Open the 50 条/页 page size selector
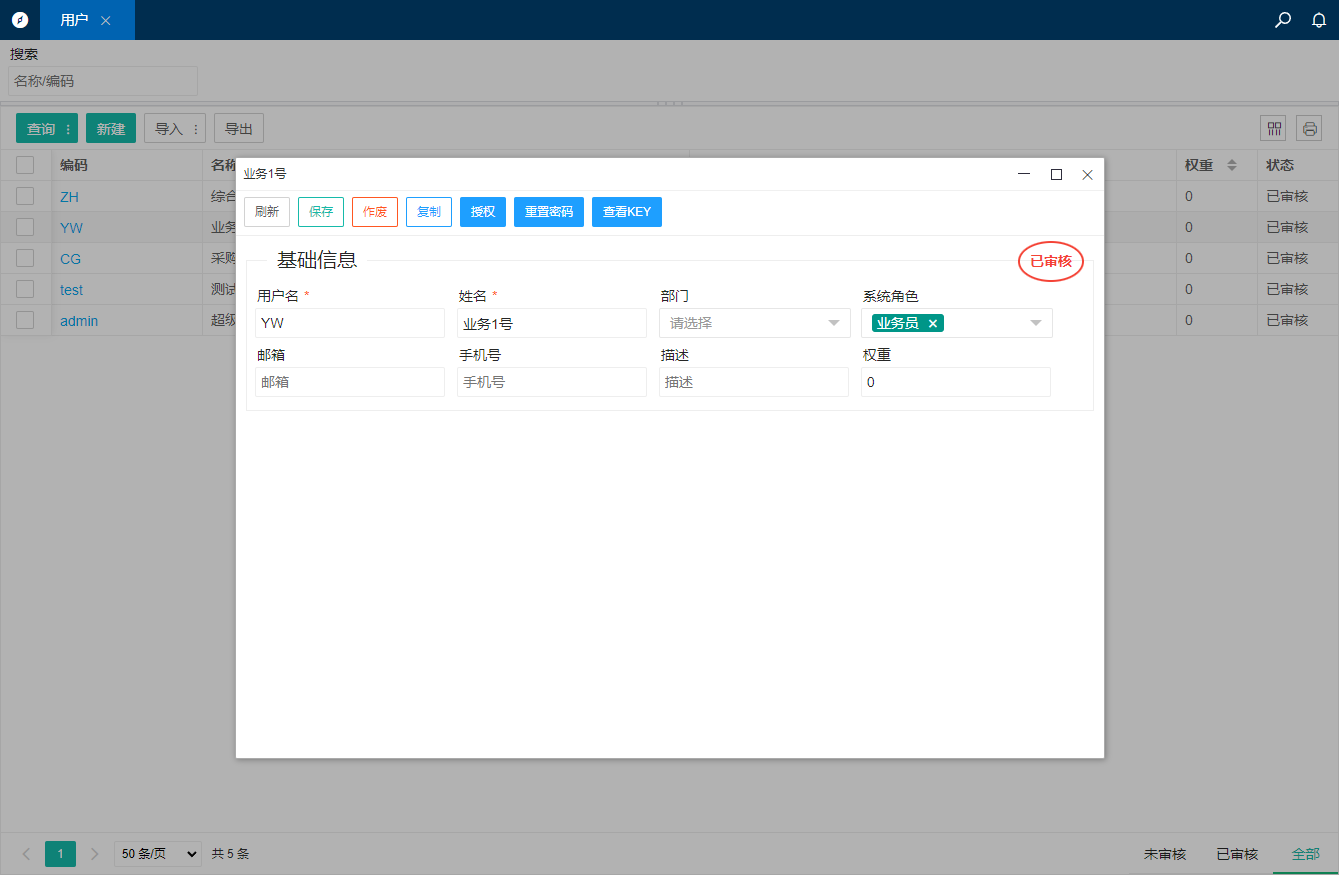This screenshot has width=1339, height=875. click(158, 854)
